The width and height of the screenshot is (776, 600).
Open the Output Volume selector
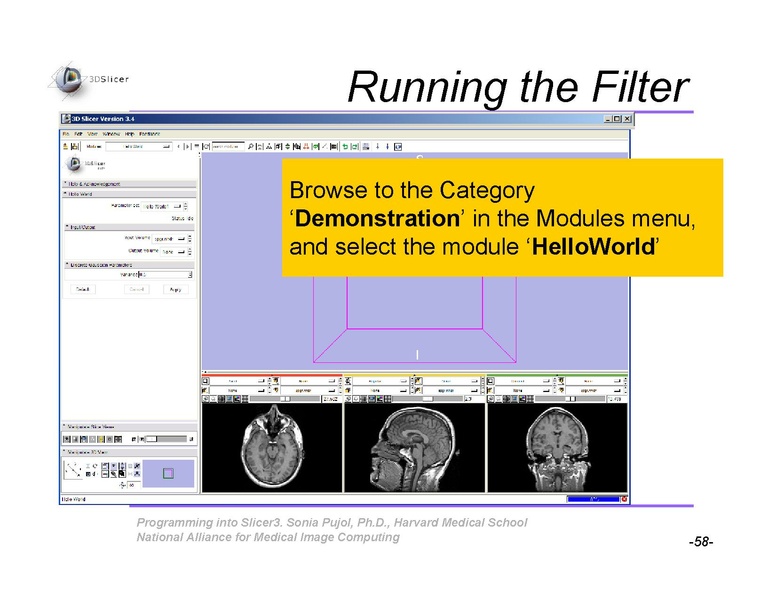[x=173, y=251]
